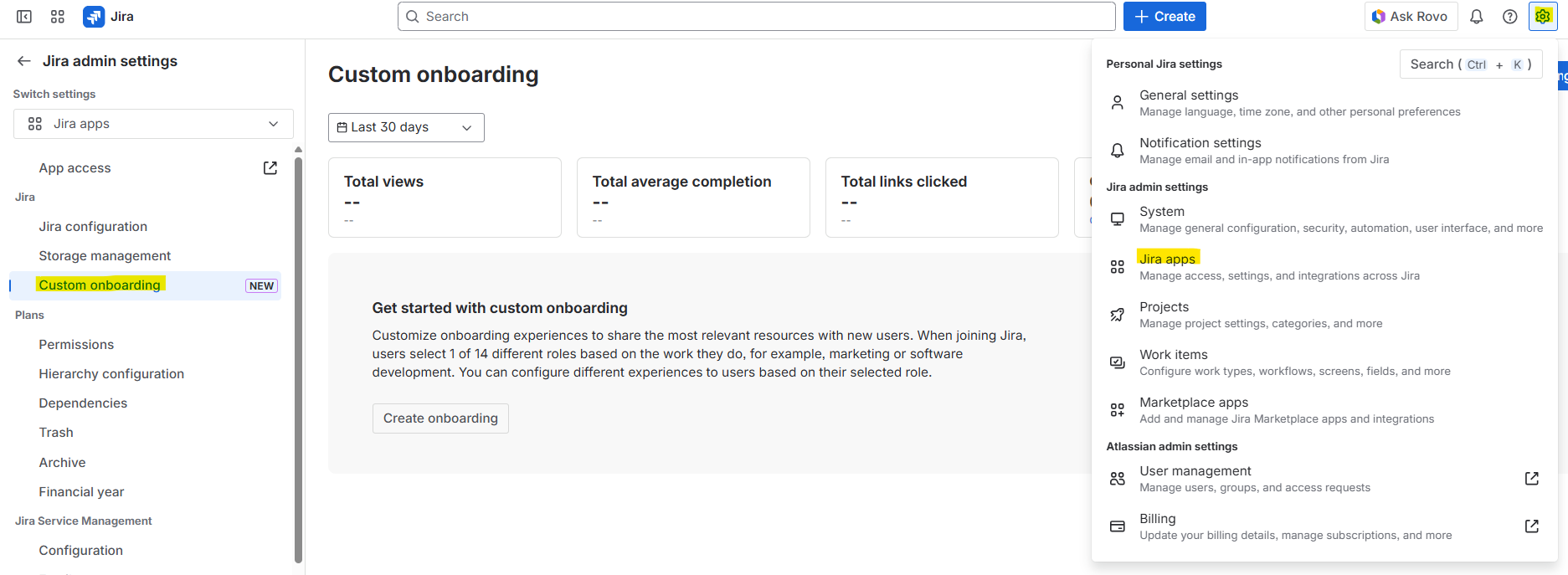1568x575 pixels.
Task: Select Marketplace apps in settings menu
Action: pos(1193,403)
